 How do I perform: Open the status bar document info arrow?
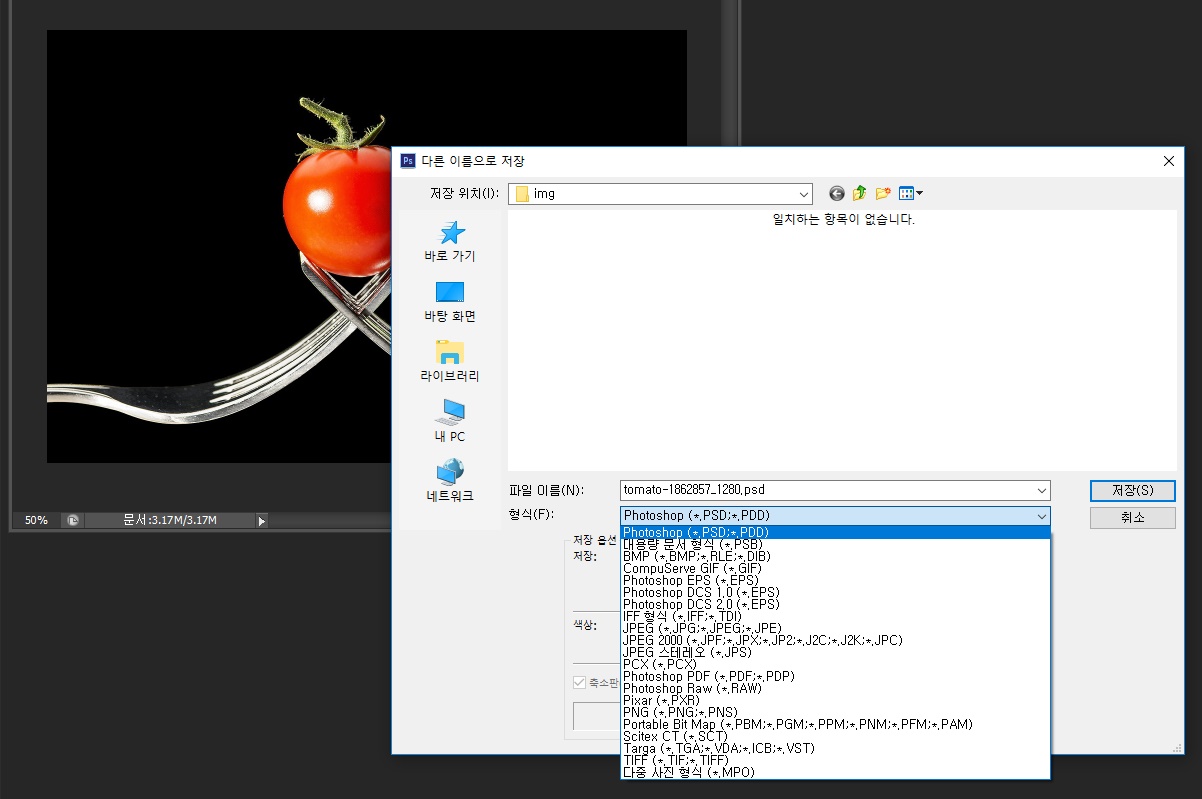point(262,520)
